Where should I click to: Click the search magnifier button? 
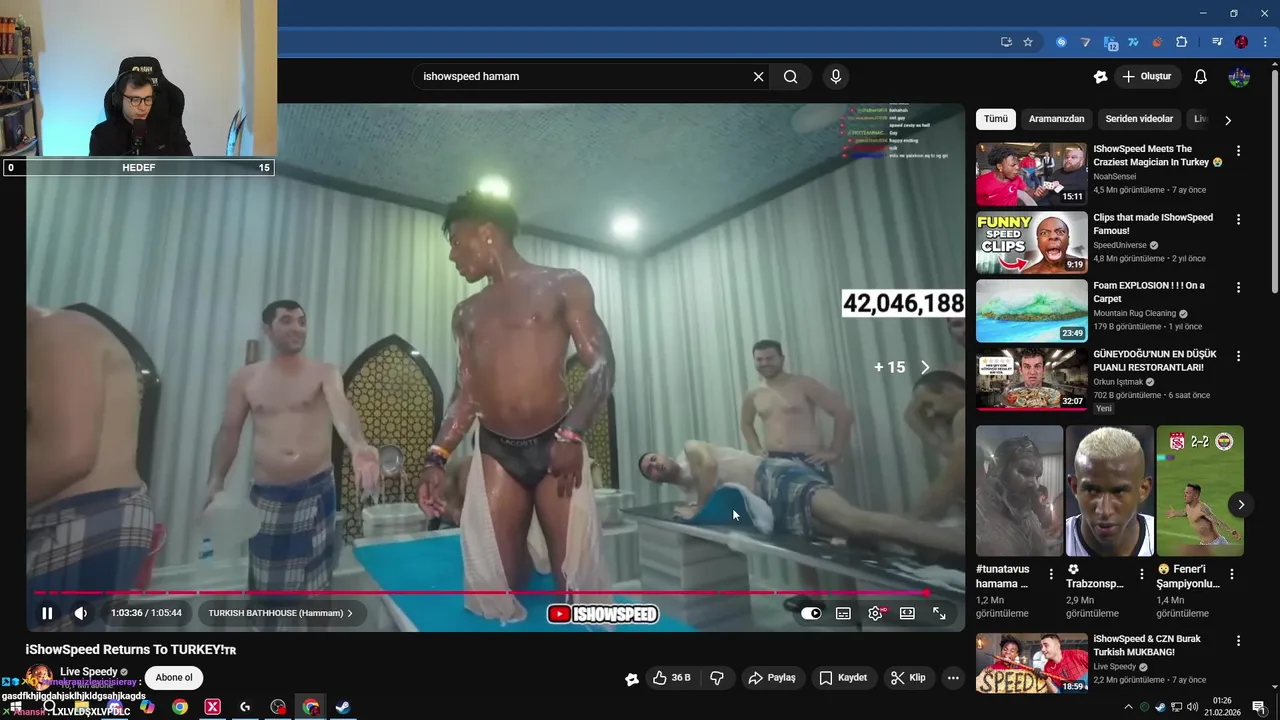coord(791,76)
